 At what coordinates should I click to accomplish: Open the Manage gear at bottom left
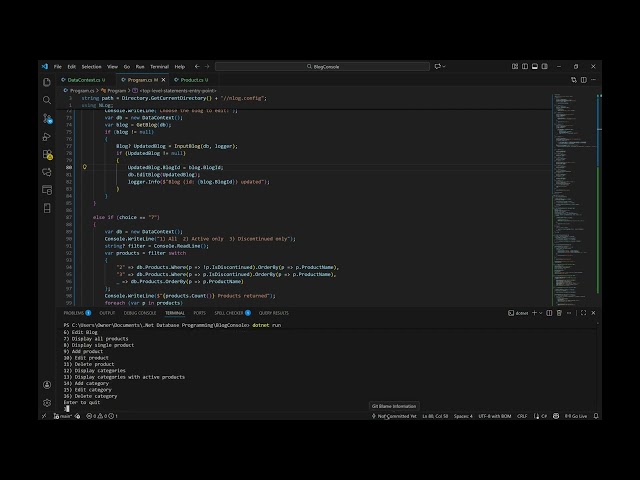click(47, 403)
